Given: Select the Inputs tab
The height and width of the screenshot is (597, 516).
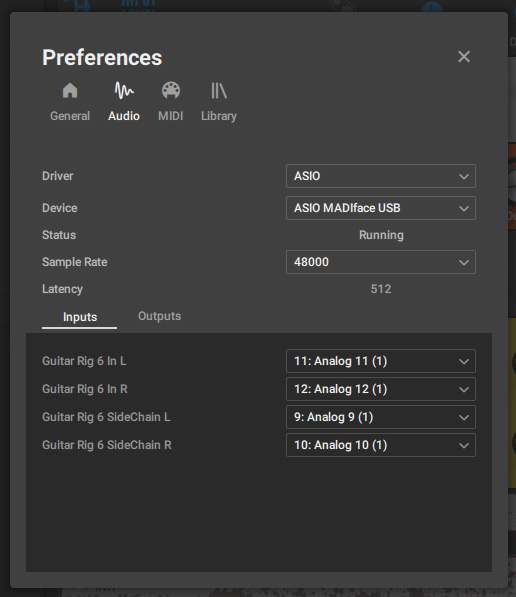Looking at the screenshot, I should (80, 318).
